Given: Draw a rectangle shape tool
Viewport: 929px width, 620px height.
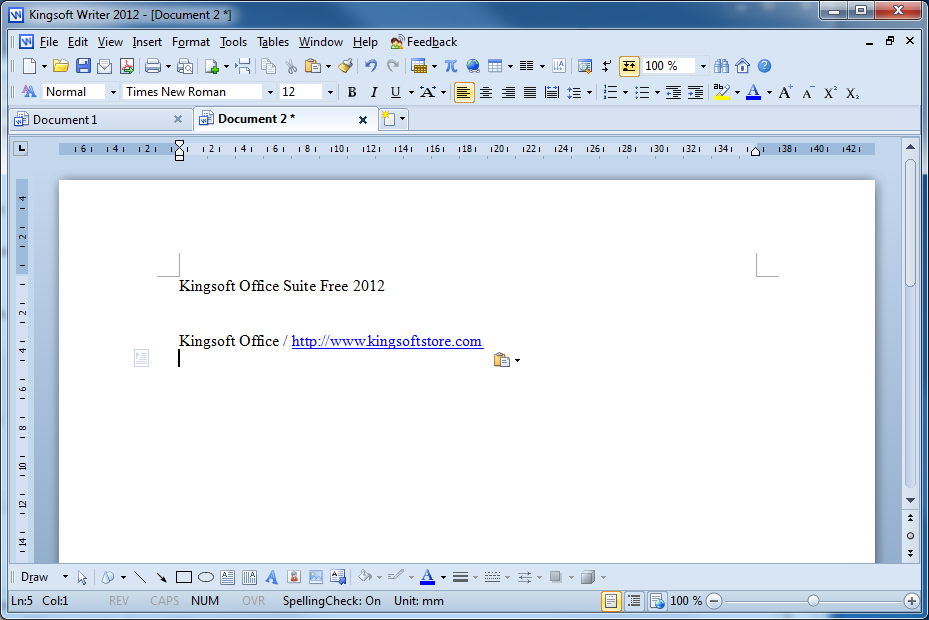Looking at the screenshot, I should pos(184,577).
